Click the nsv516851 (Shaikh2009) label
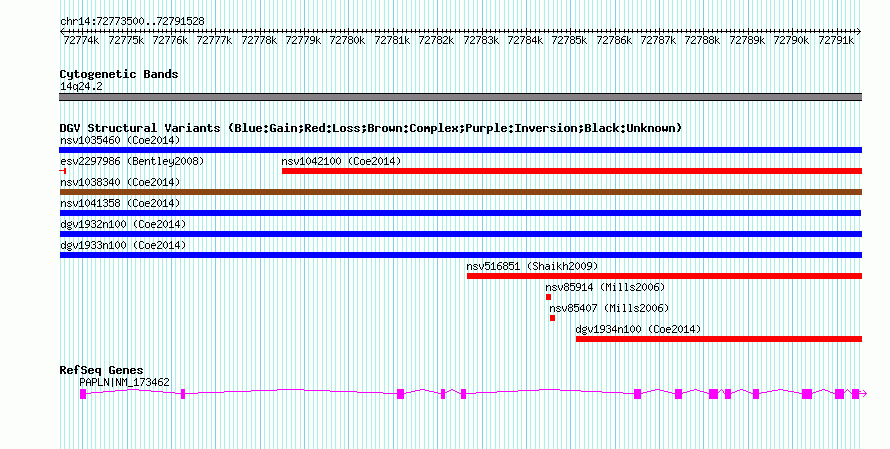The image size is (890, 449). pos(532,266)
